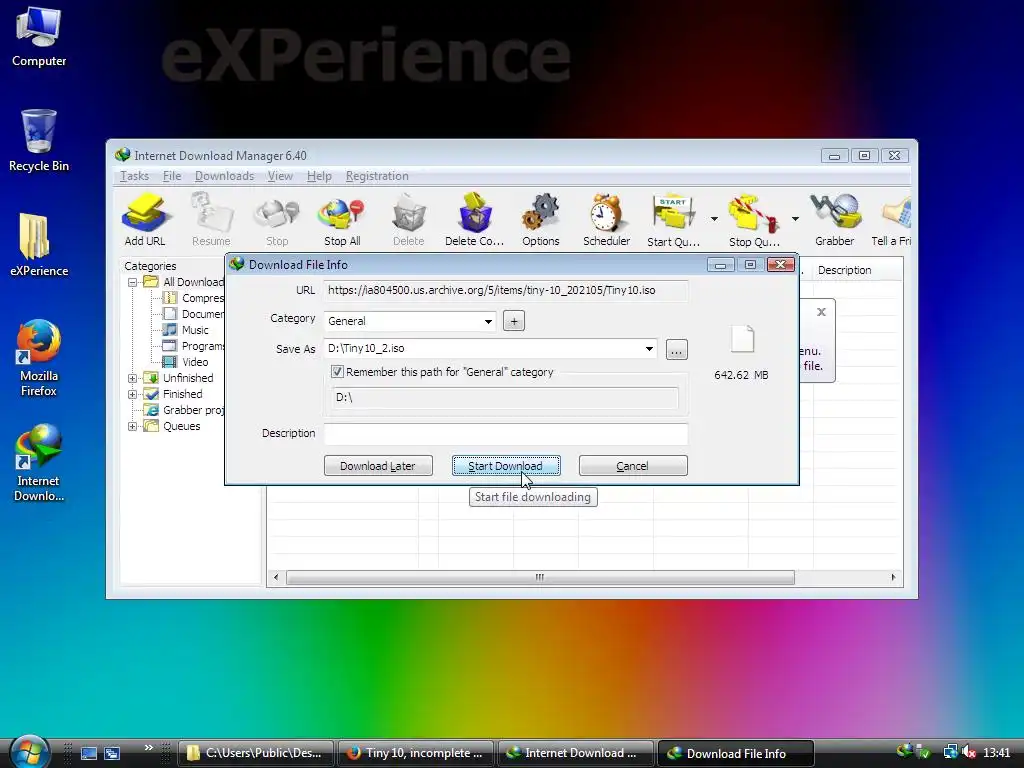The height and width of the screenshot is (768, 1024).
Task: Click the scroll right arrow in download list
Action: (893, 577)
